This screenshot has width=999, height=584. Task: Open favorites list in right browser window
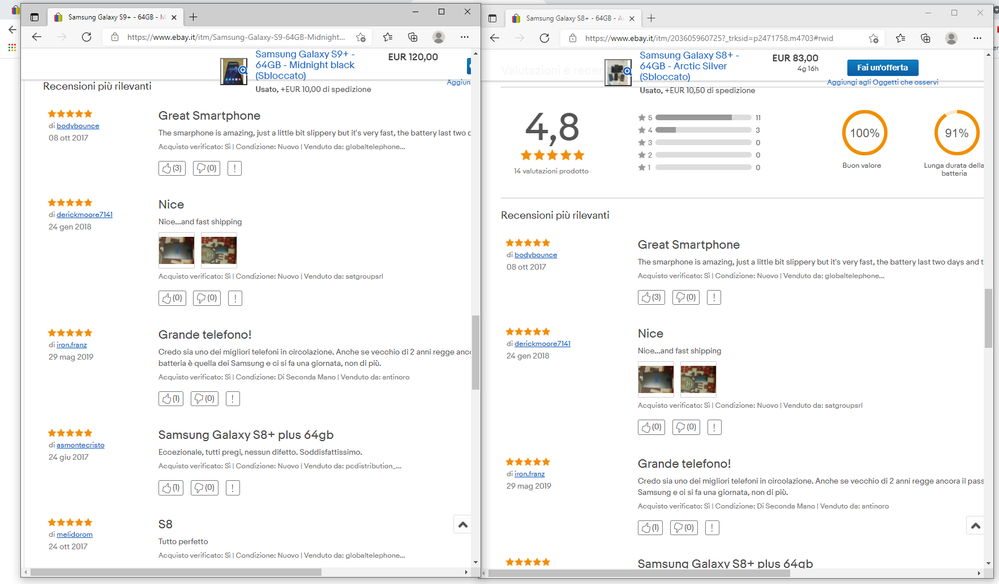(900, 38)
